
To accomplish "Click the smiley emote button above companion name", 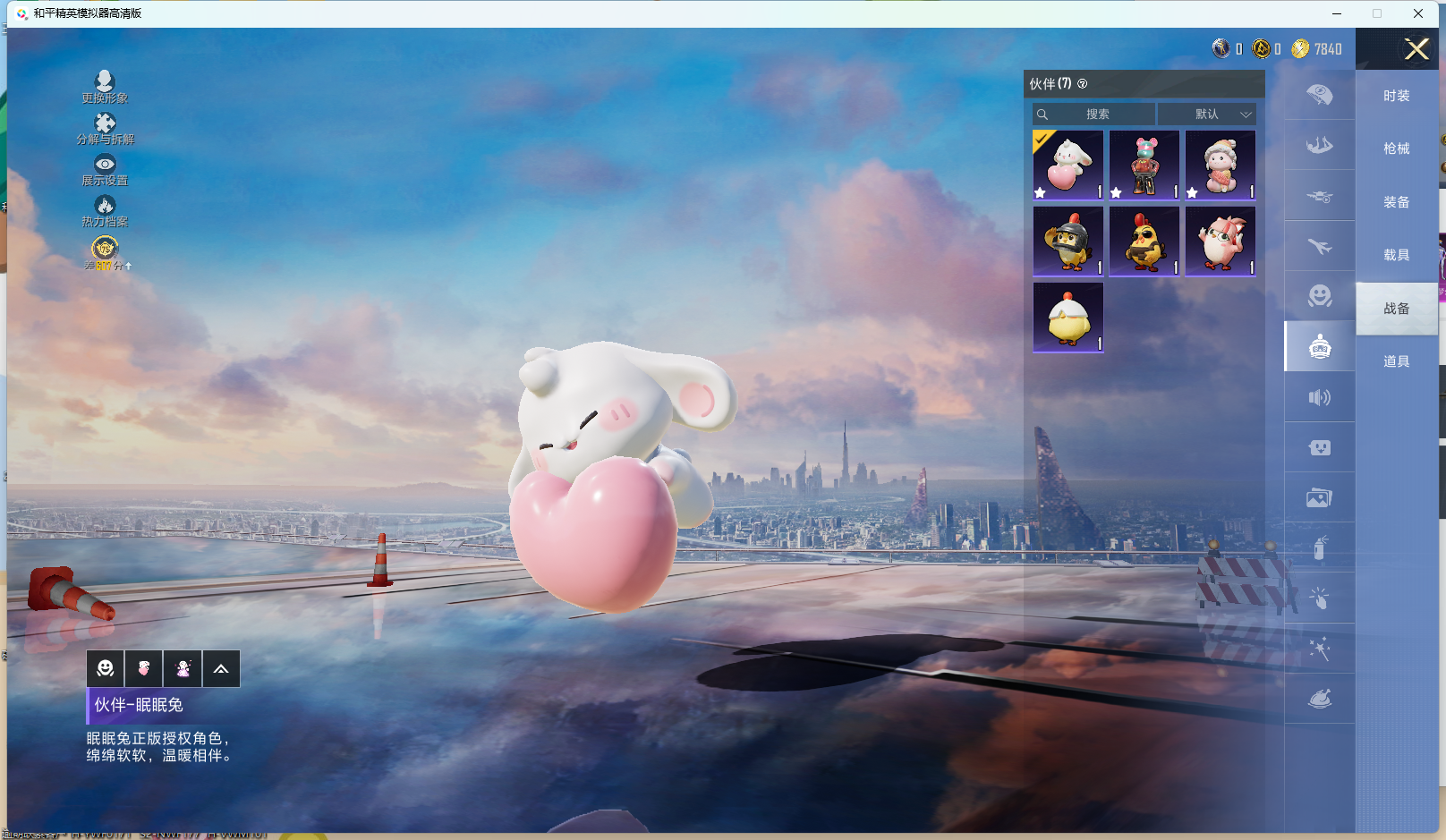I will (106, 669).
